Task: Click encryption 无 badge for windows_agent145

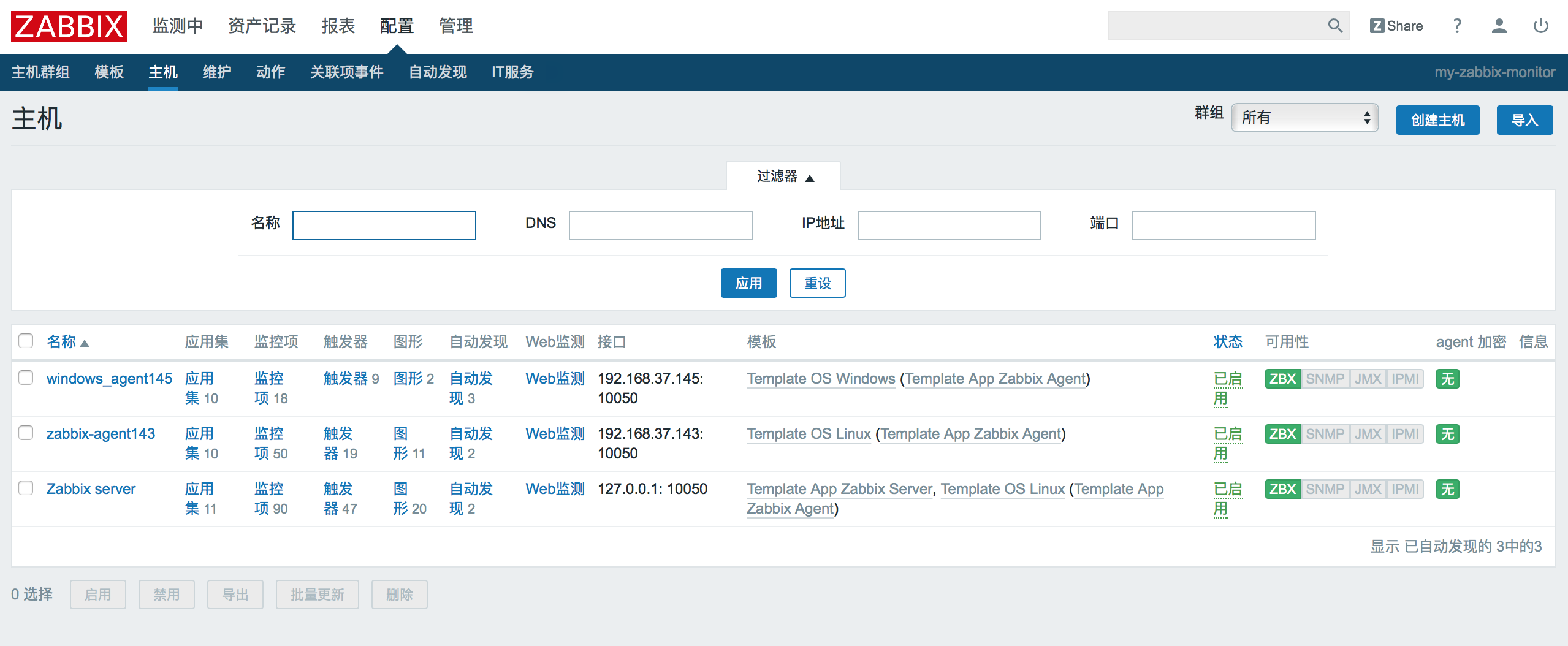Action: pos(1447,379)
